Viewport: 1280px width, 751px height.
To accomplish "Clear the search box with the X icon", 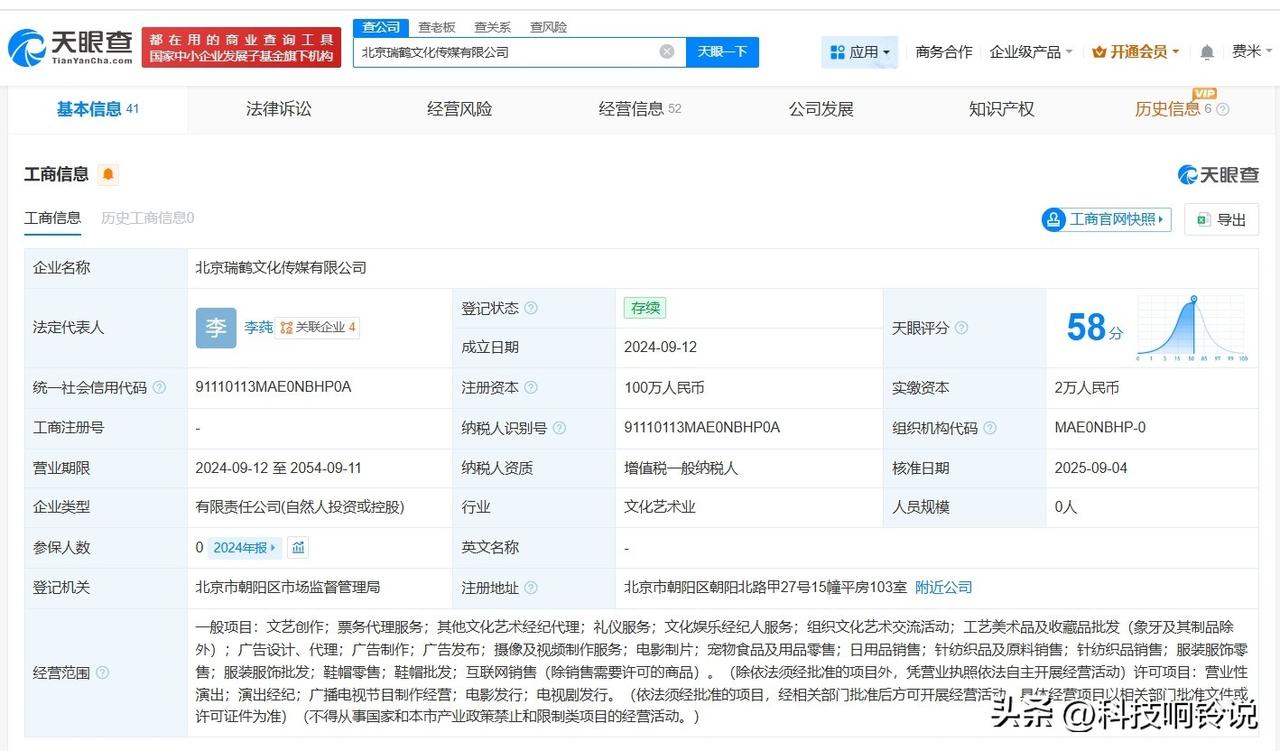I will pos(667,52).
